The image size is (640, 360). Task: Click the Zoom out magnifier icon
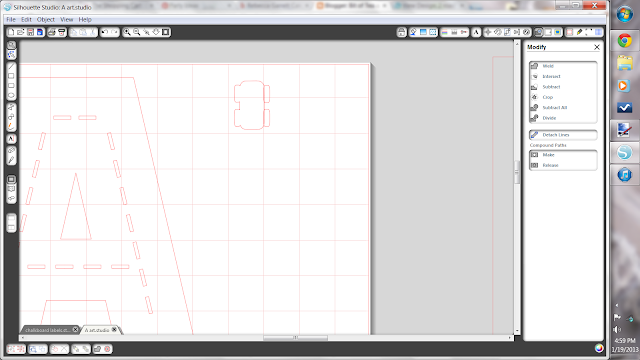click(x=137, y=32)
